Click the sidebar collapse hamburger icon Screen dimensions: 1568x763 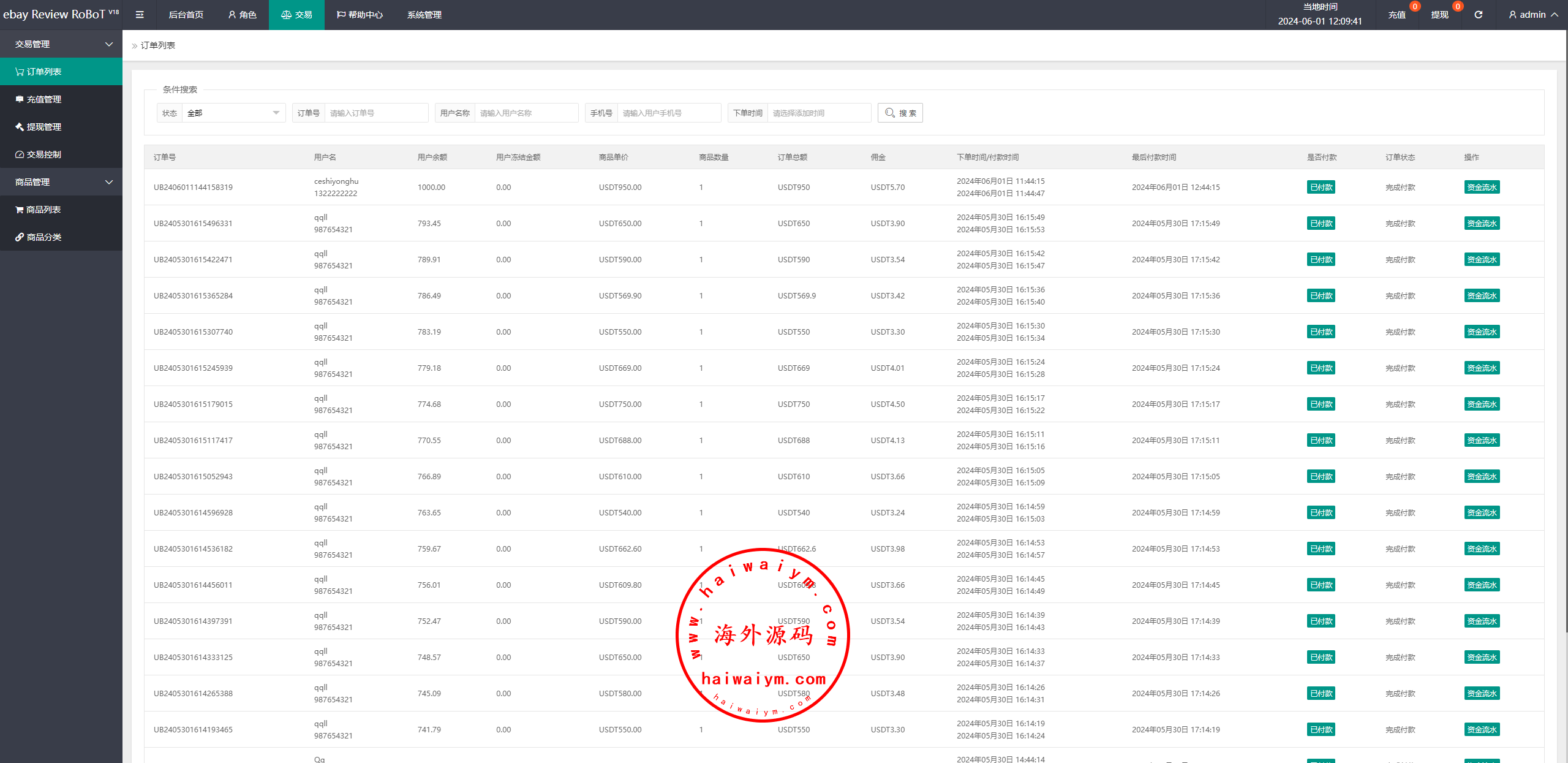pyautogui.click(x=140, y=15)
